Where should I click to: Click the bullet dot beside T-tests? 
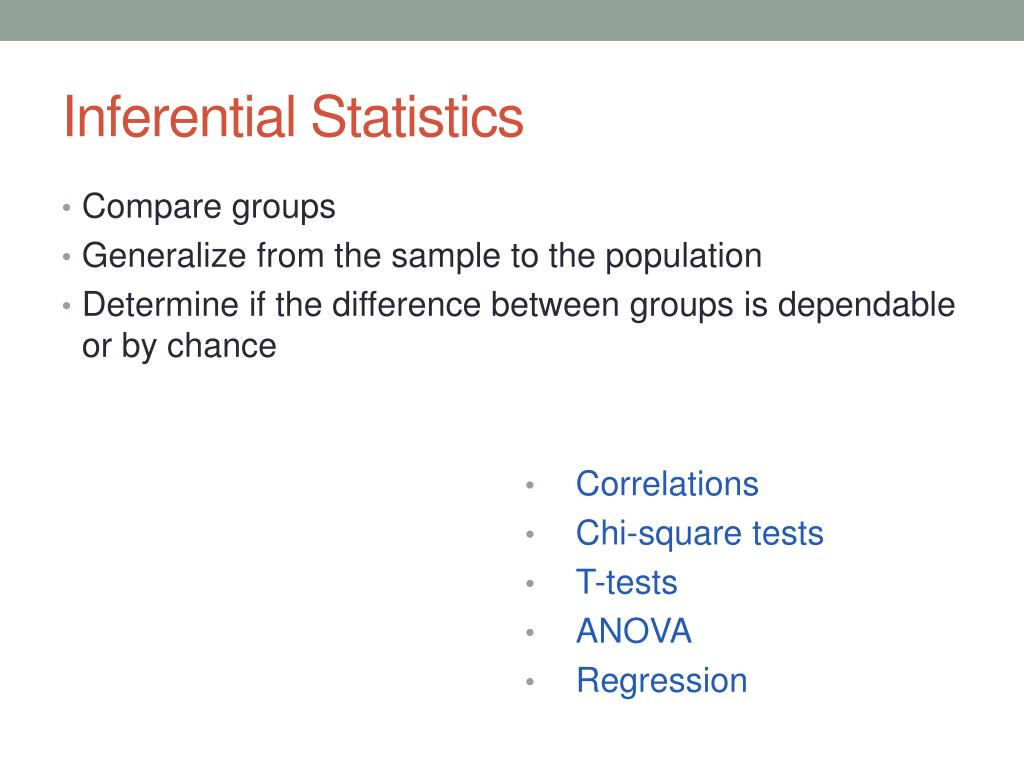coord(530,583)
